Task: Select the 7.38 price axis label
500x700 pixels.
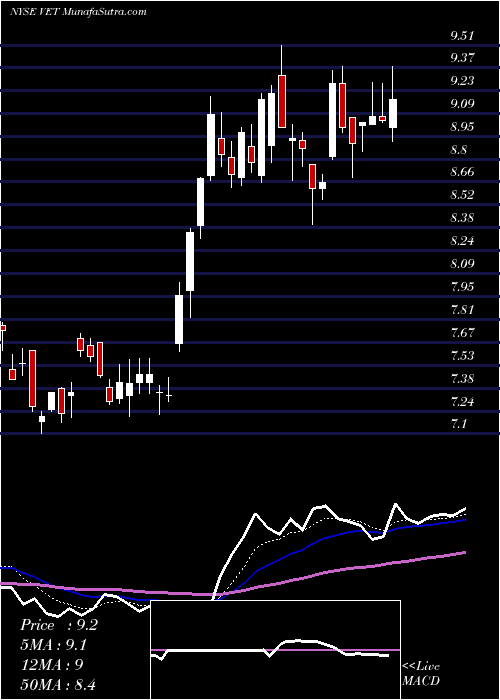Action: 462,379
